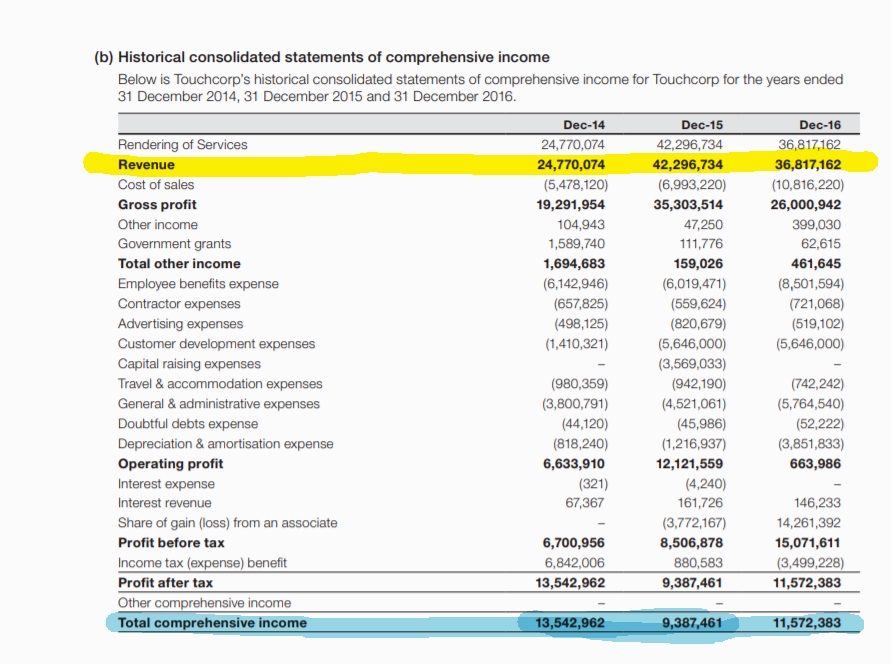
Task: Click the 'Other comprehensive income' row label
Action: tap(205, 603)
